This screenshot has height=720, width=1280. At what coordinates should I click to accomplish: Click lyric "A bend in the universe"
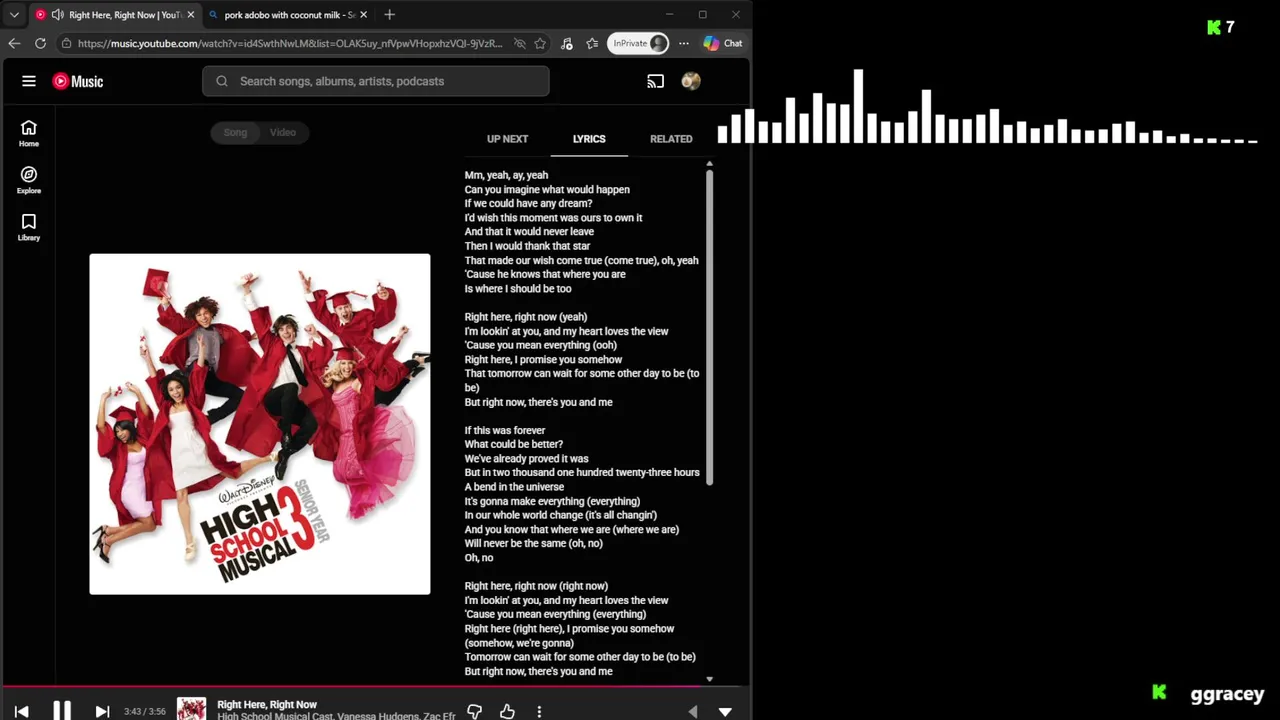[x=514, y=487]
